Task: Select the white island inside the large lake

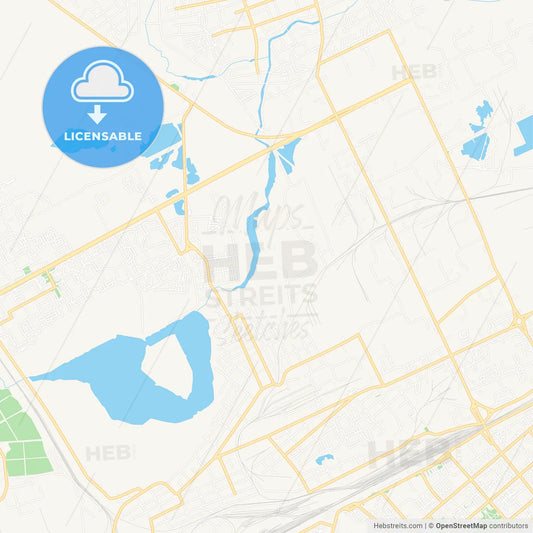Action: pos(168,366)
